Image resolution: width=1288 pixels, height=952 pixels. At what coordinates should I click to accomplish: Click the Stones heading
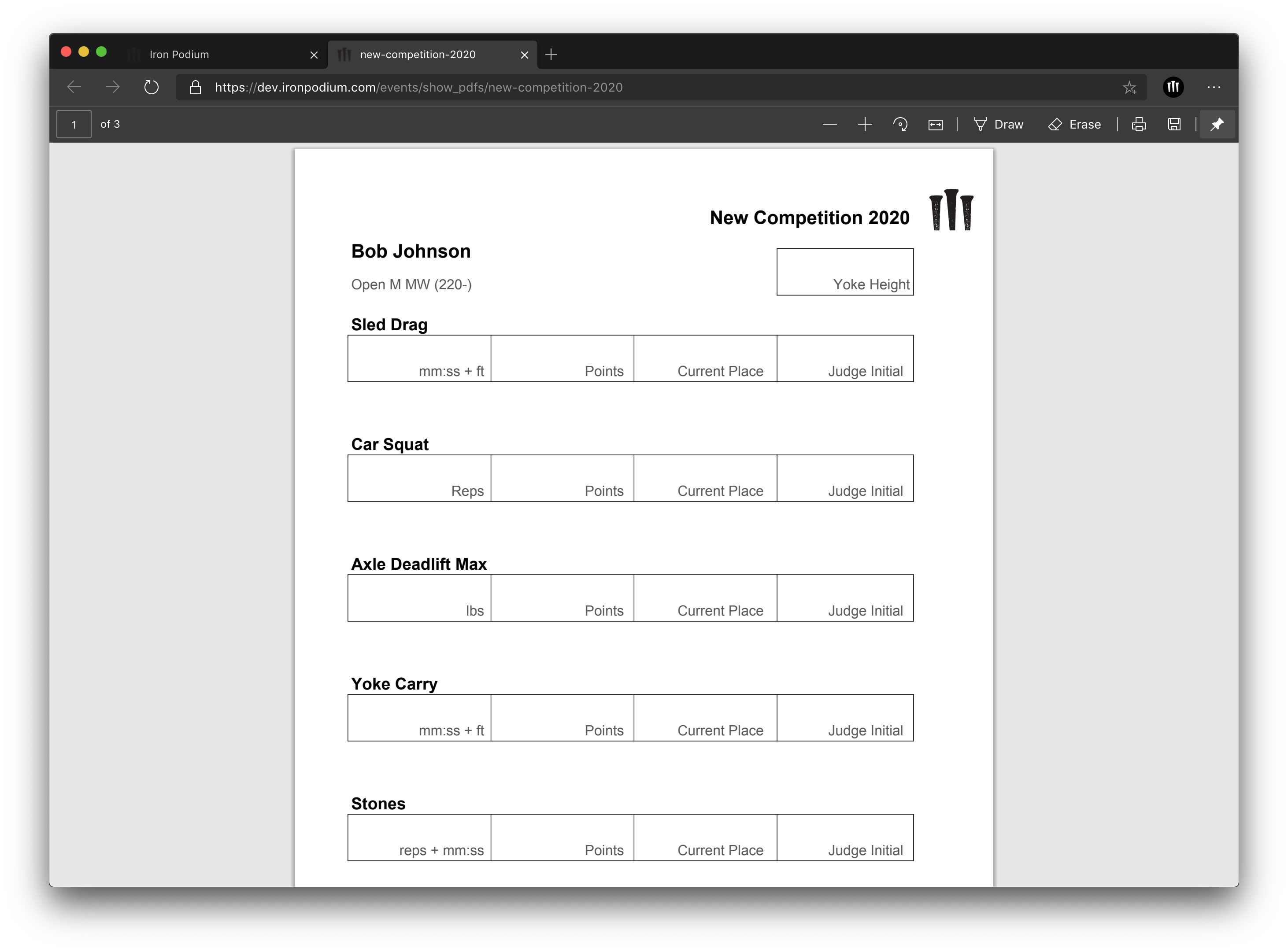[x=378, y=804]
